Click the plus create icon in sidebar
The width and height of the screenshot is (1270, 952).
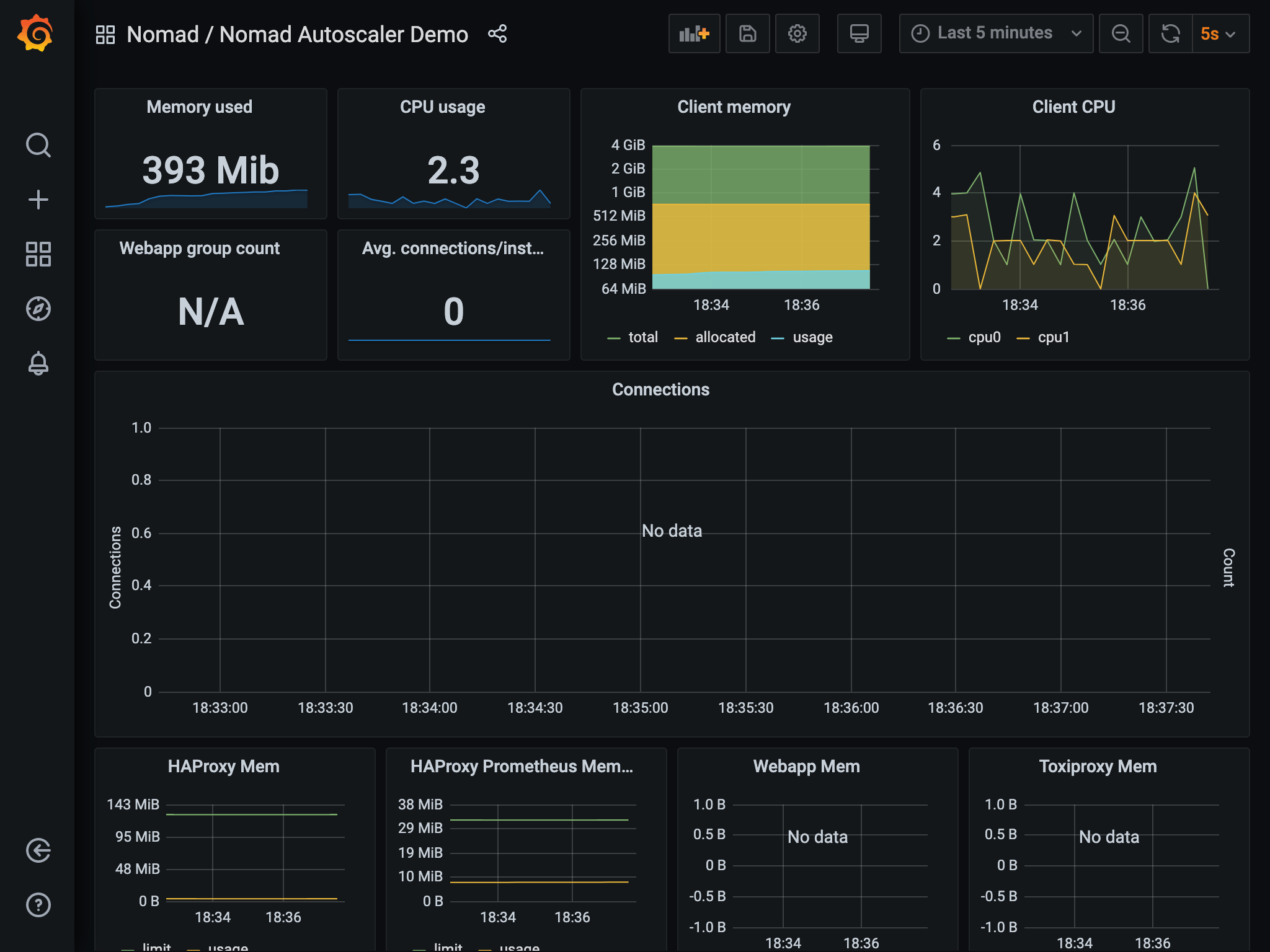(38, 200)
